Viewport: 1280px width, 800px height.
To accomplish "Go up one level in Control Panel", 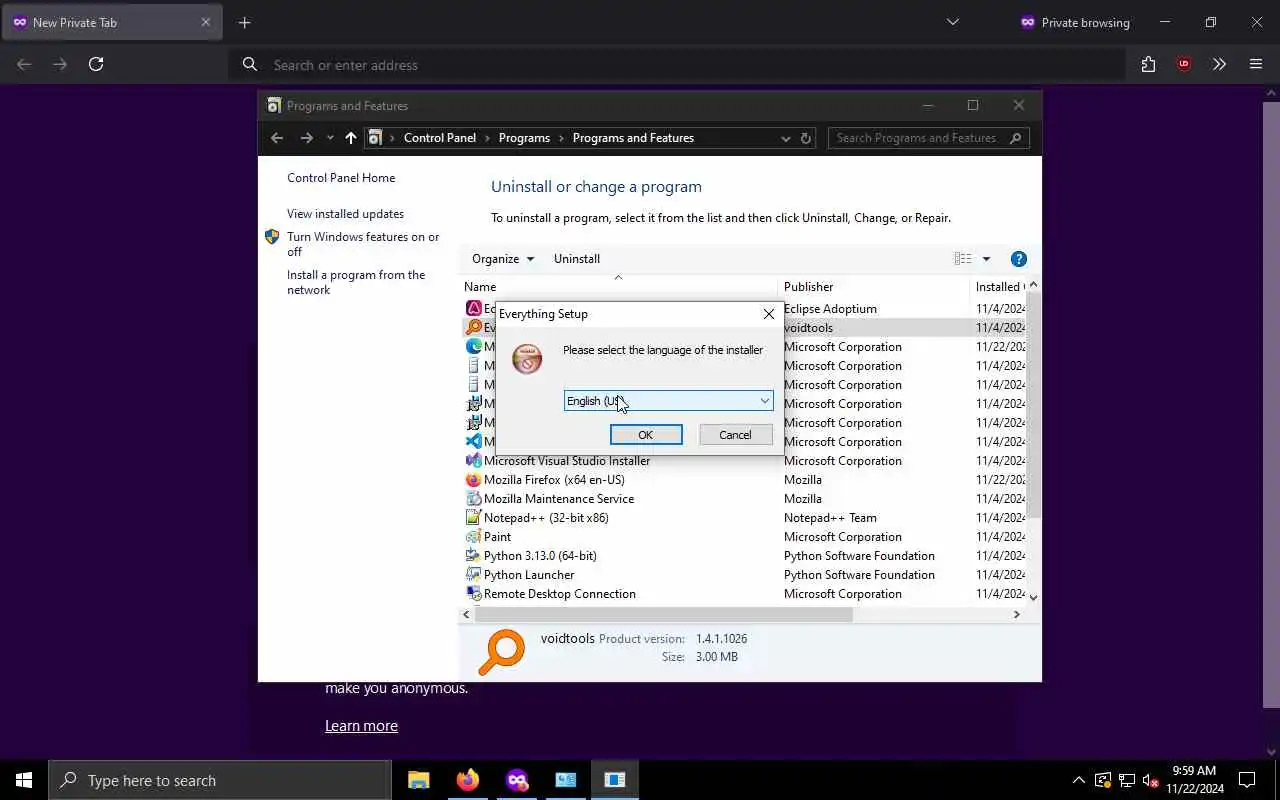I will [350, 138].
